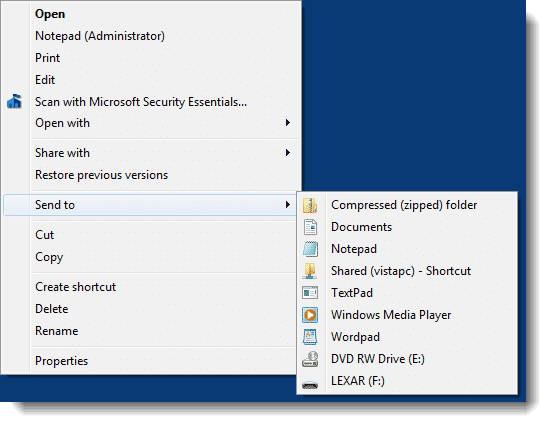Click the Windows Media Player icon
The width and height of the screenshot is (551, 427).
[x=310, y=315]
